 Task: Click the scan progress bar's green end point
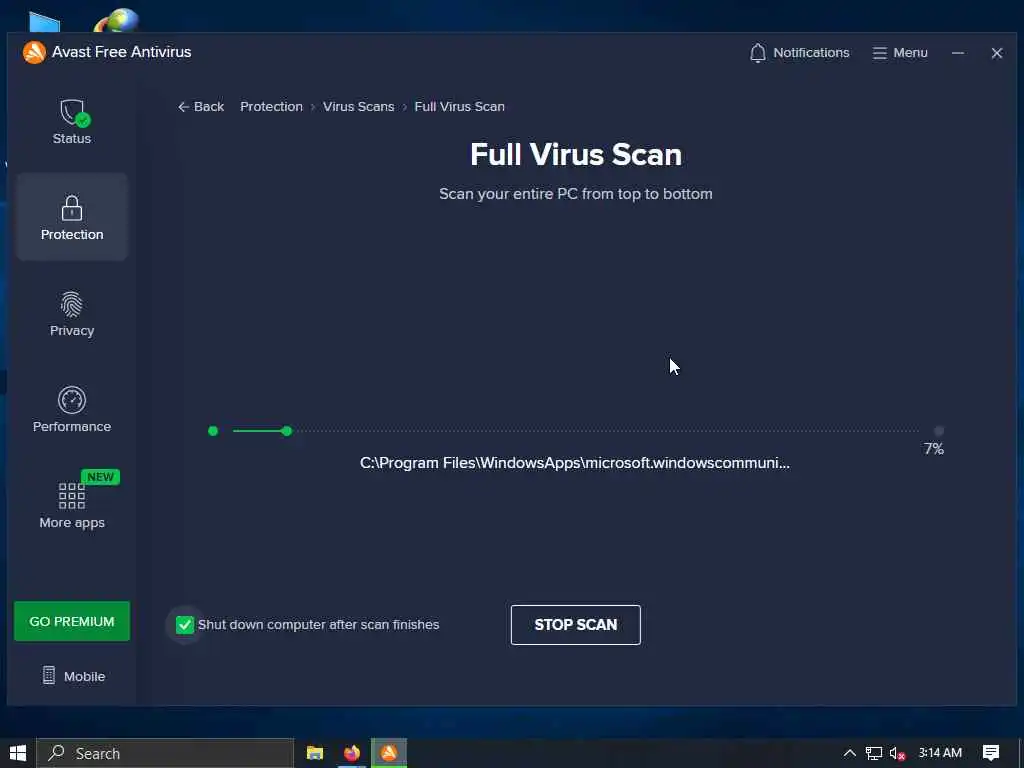tap(286, 431)
